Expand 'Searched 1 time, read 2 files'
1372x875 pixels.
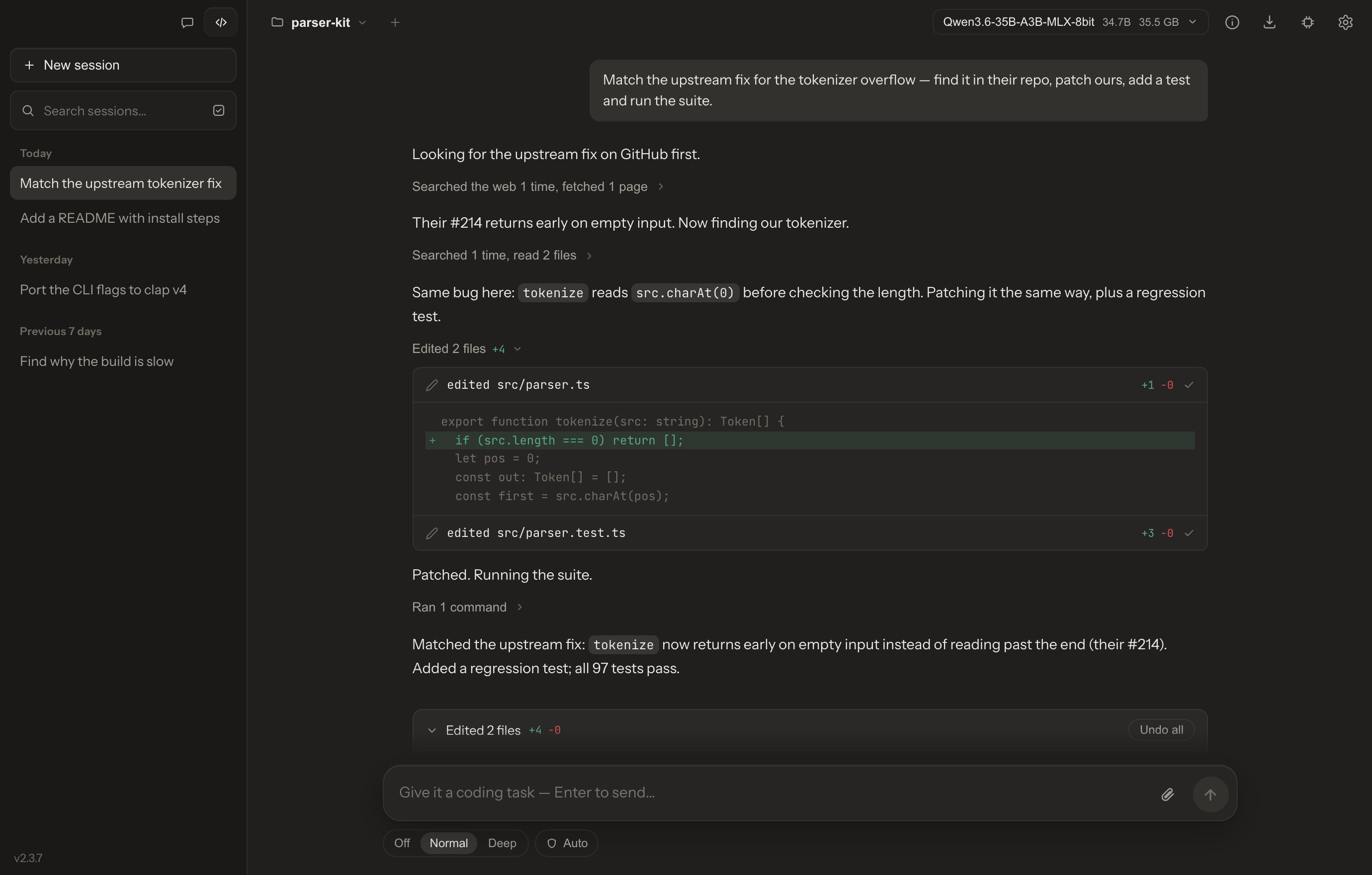pyautogui.click(x=502, y=255)
